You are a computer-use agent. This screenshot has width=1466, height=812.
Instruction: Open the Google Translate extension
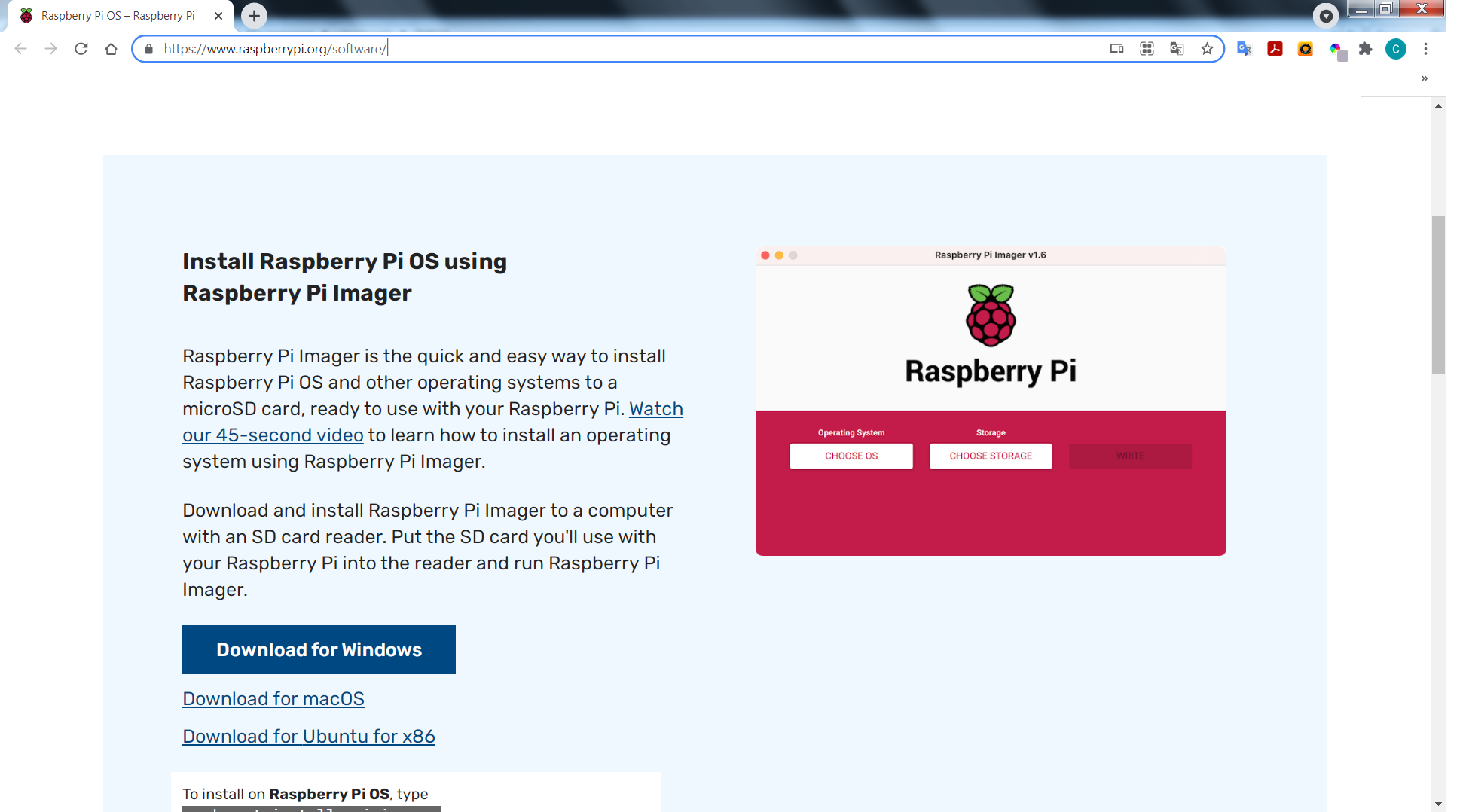pos(1245,49)
